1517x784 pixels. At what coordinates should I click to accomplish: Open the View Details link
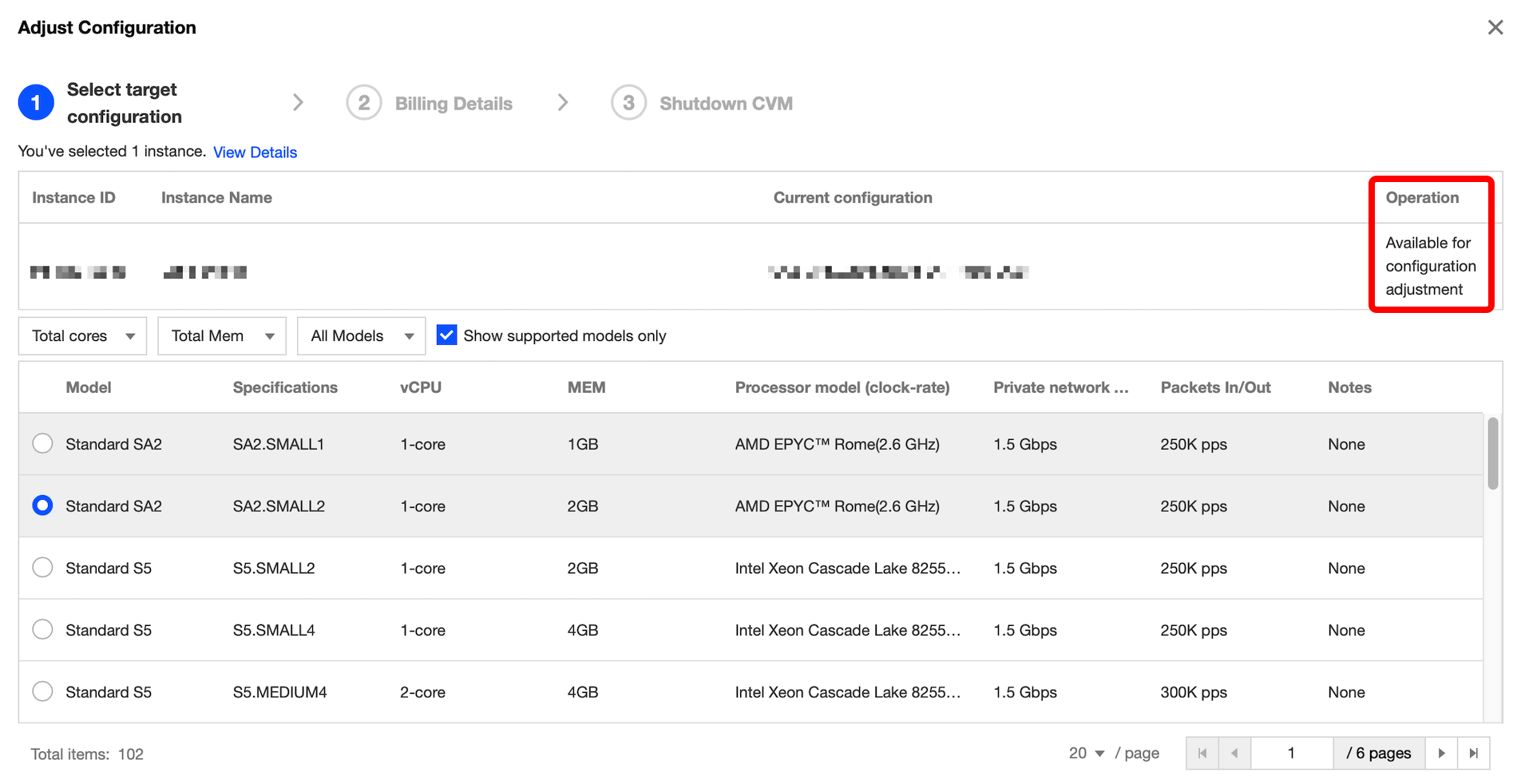click(255, 152)
